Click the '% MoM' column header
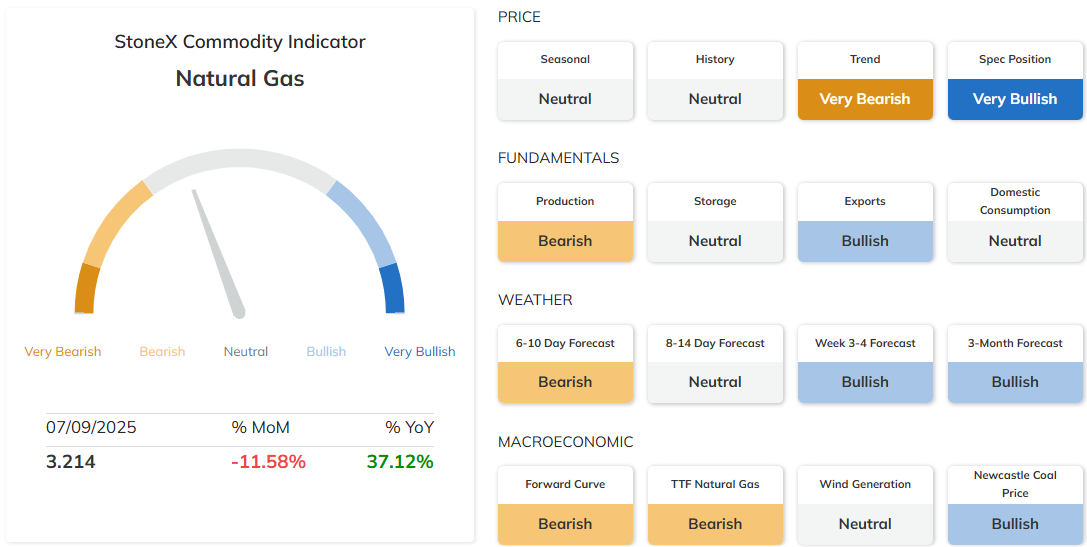Screen dimensions: 1087x547 (x=261, y=427)
